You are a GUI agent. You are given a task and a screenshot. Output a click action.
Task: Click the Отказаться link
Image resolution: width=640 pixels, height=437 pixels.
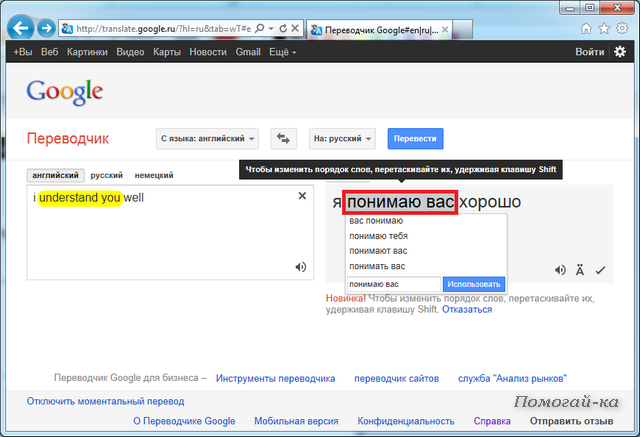(x=467, y=310)
